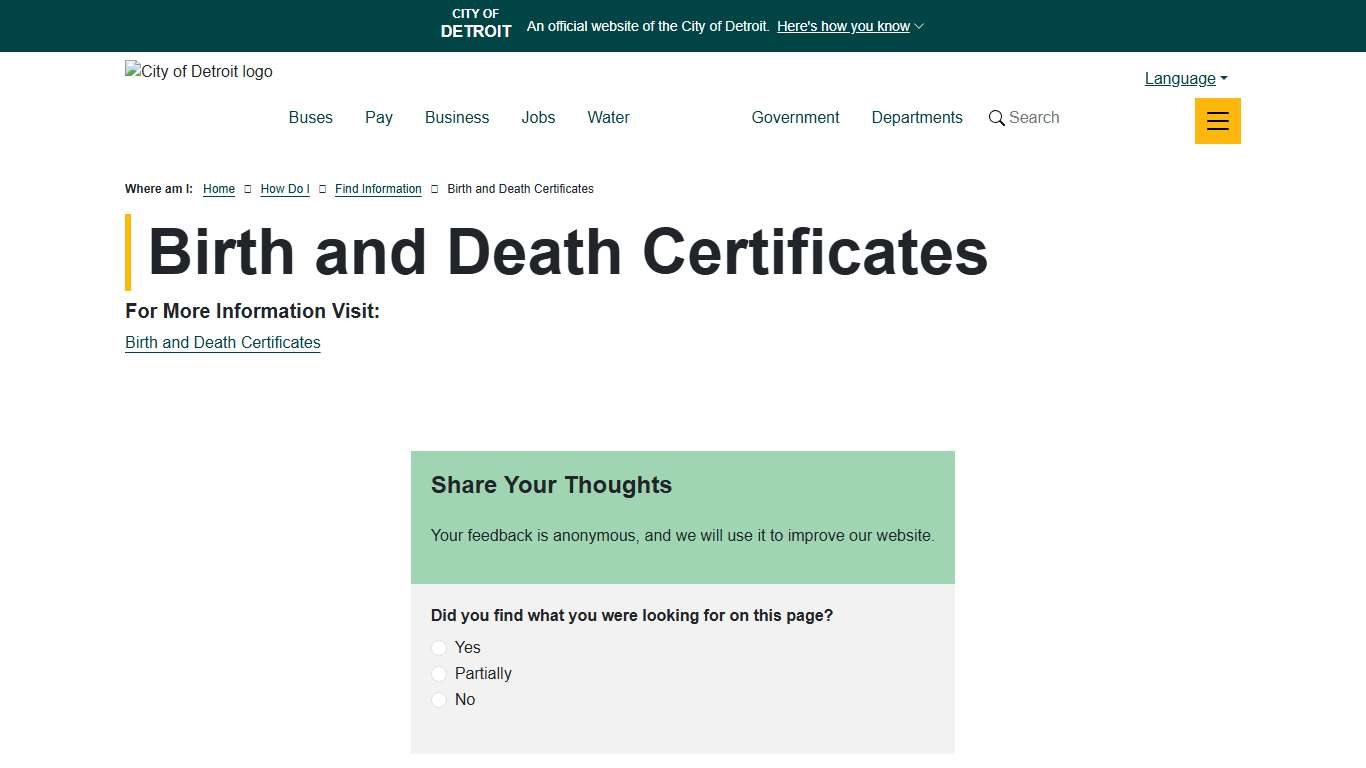This screenshot has height=768, width=1366.
Task: Select the Yes radio button
Action: pyautogui.click(x=438, y=647)
